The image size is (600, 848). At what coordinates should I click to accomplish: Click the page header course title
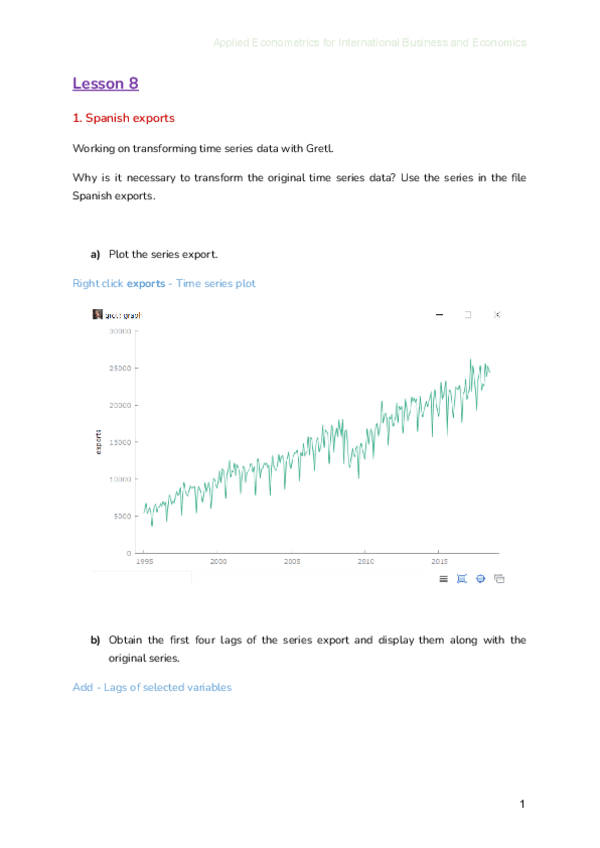pos(369,43)
